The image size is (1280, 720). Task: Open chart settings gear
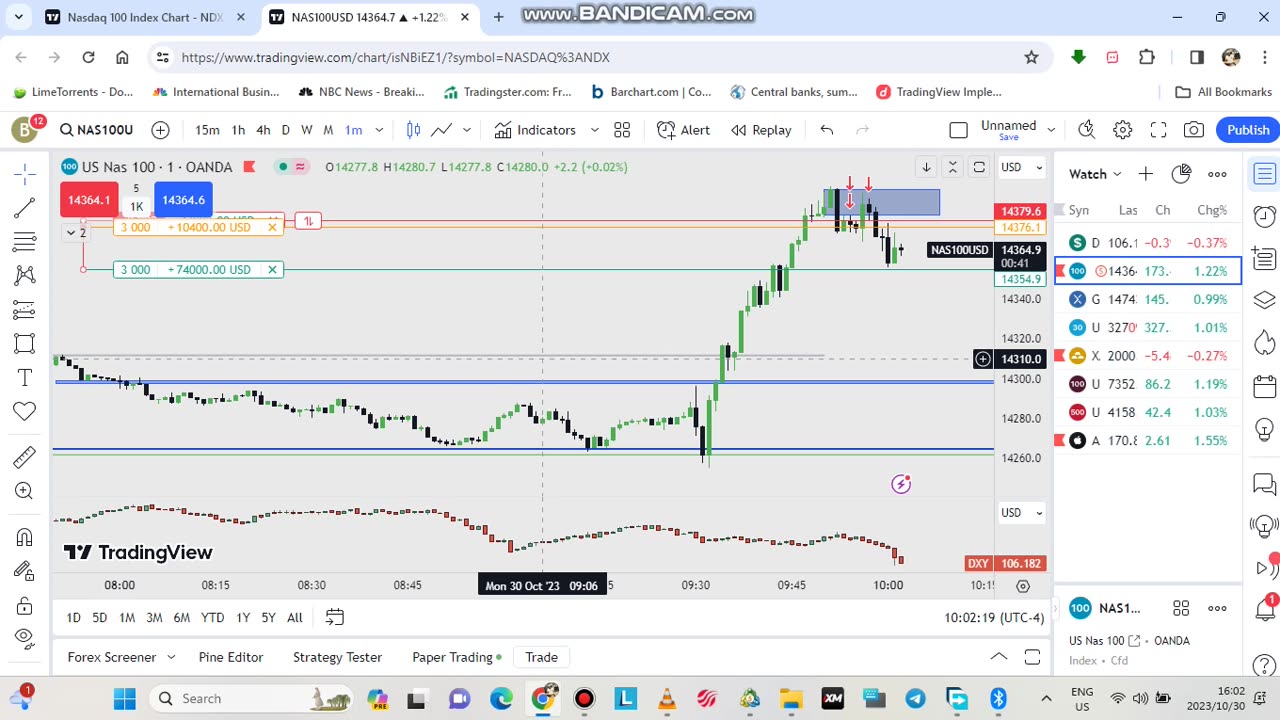(x=1123, y=130)
